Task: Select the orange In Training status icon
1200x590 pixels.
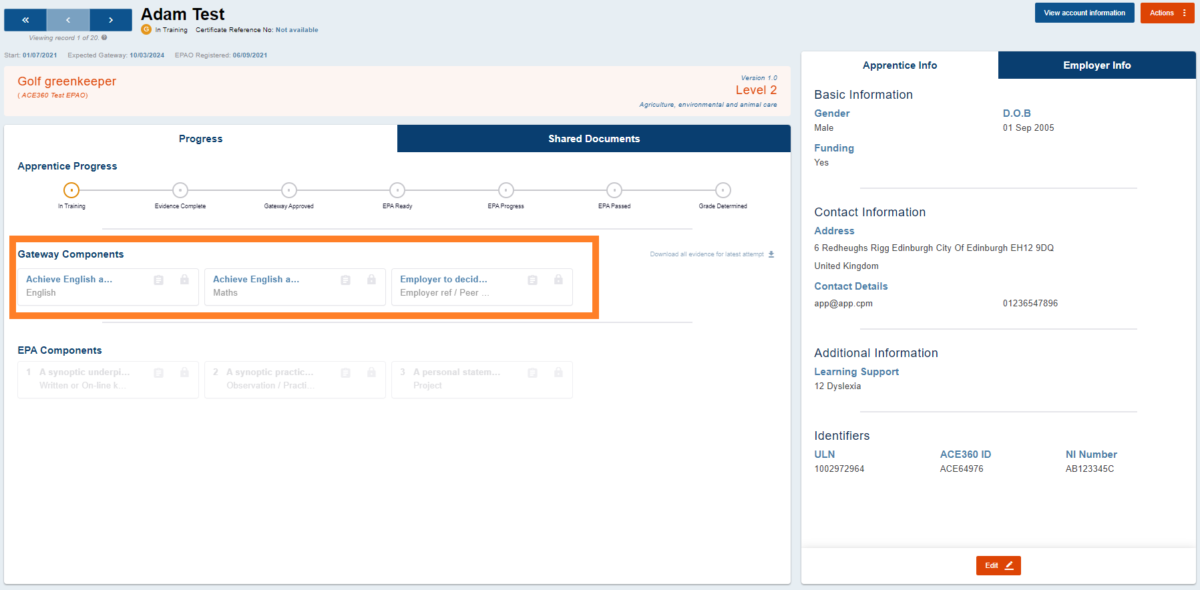Action: point(146,29)
